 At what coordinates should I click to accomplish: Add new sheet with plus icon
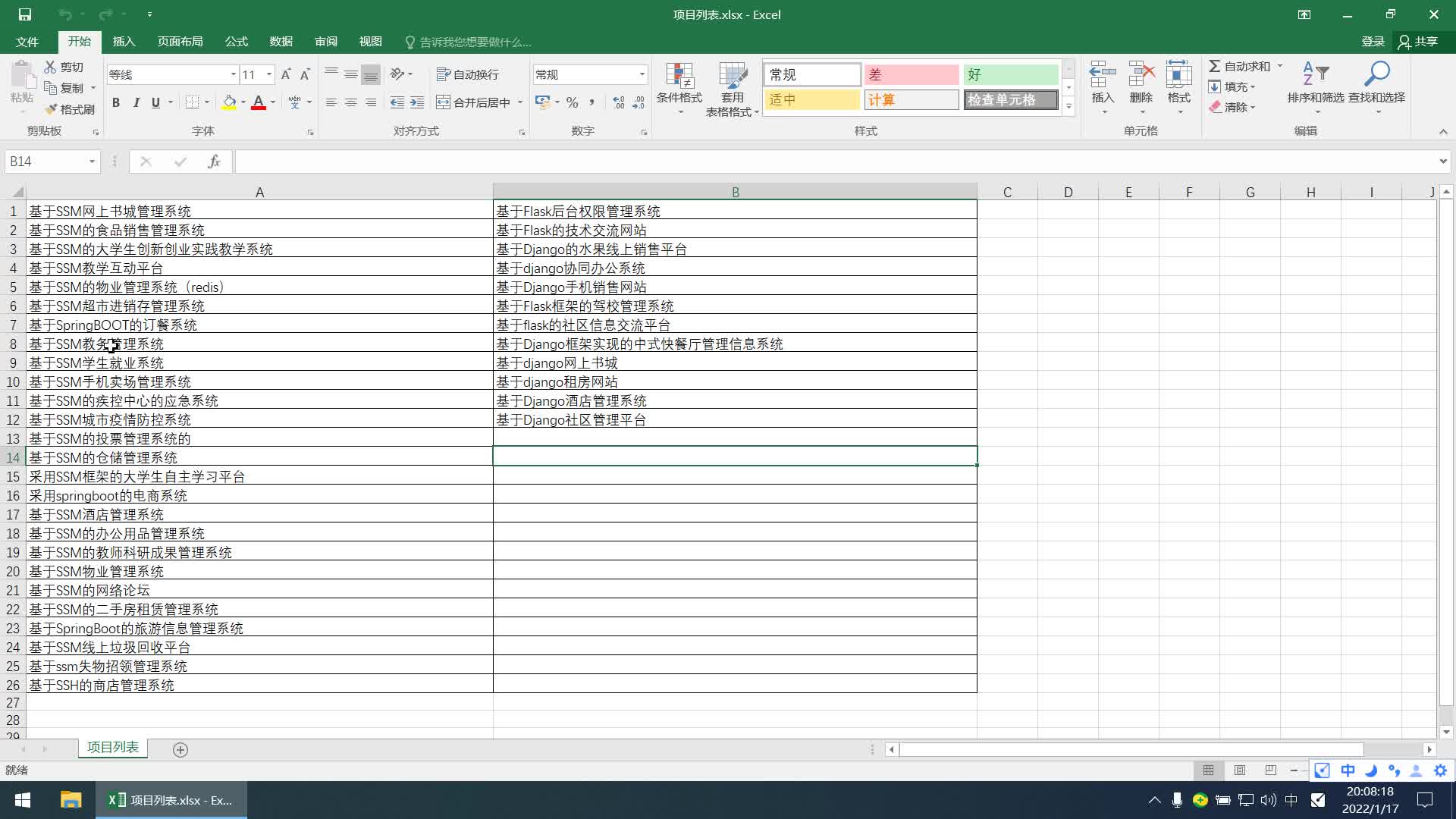(180, 749)
